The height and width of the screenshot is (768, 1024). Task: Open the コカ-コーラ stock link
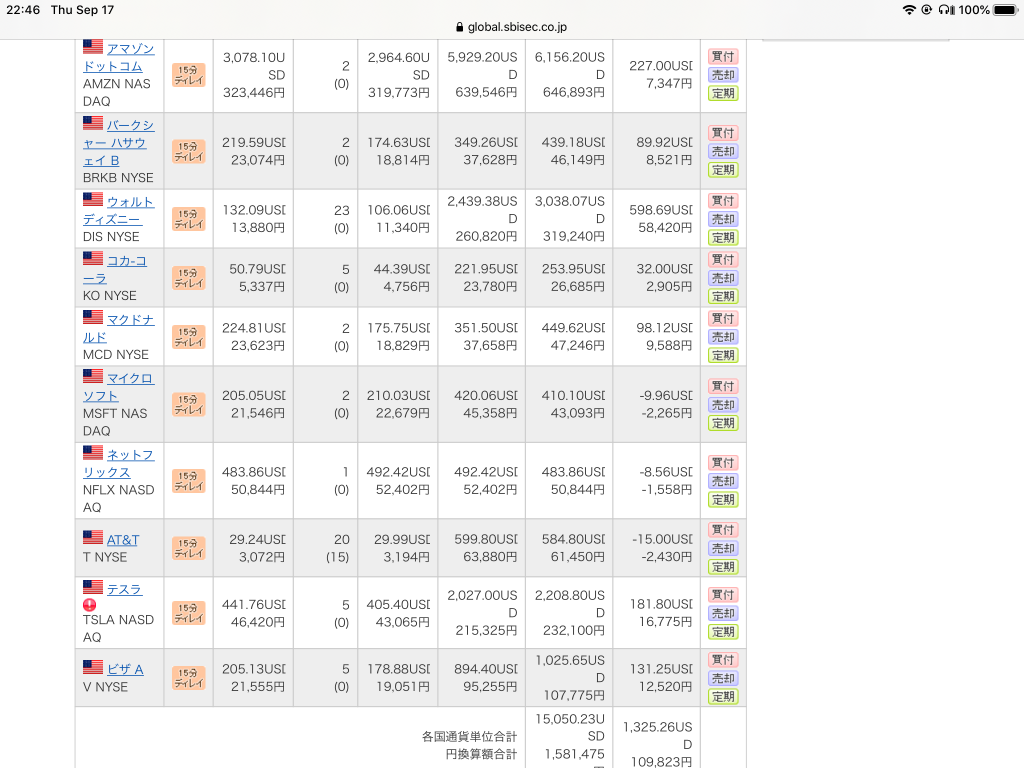tap(115, 269)
